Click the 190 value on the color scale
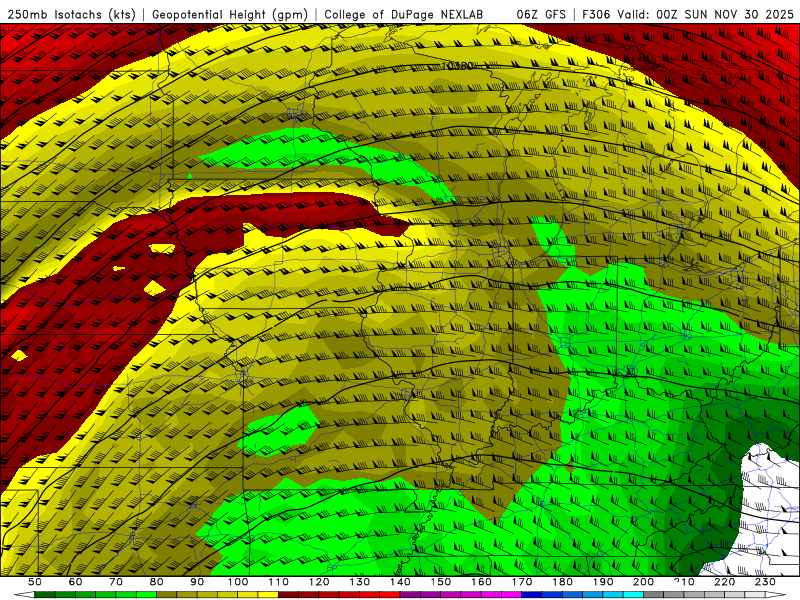Viewport: 800px width, 600px height. [x=603, y=582]
